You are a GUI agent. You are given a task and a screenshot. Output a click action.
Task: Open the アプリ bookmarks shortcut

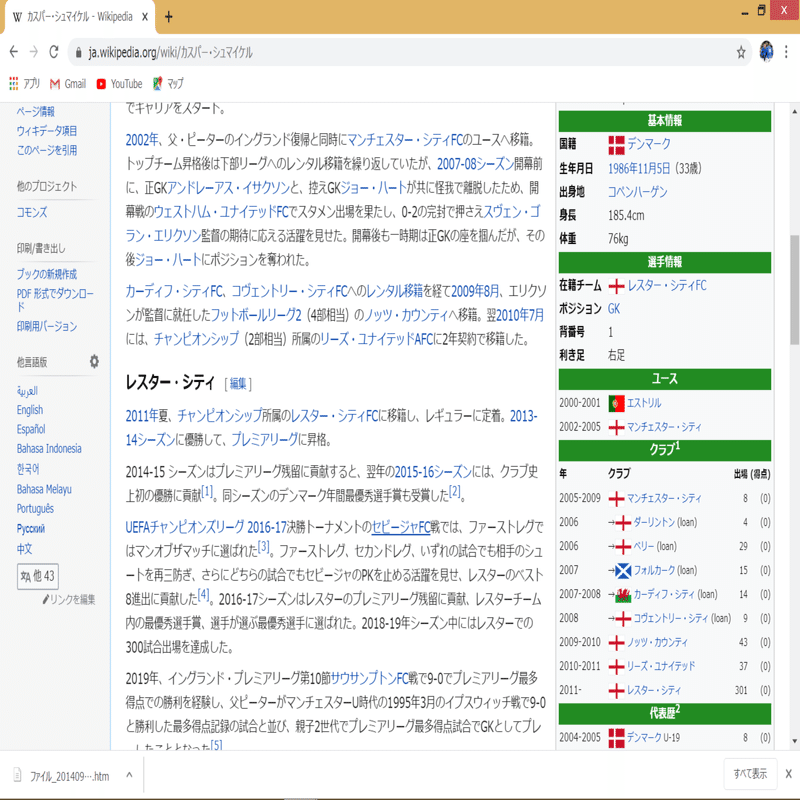tap(27, 84)
